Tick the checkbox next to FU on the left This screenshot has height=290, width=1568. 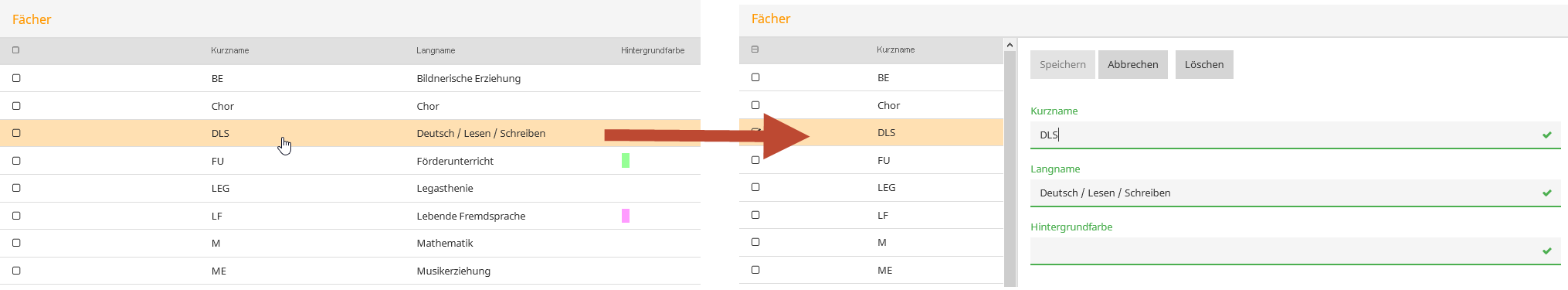(16, 161)
